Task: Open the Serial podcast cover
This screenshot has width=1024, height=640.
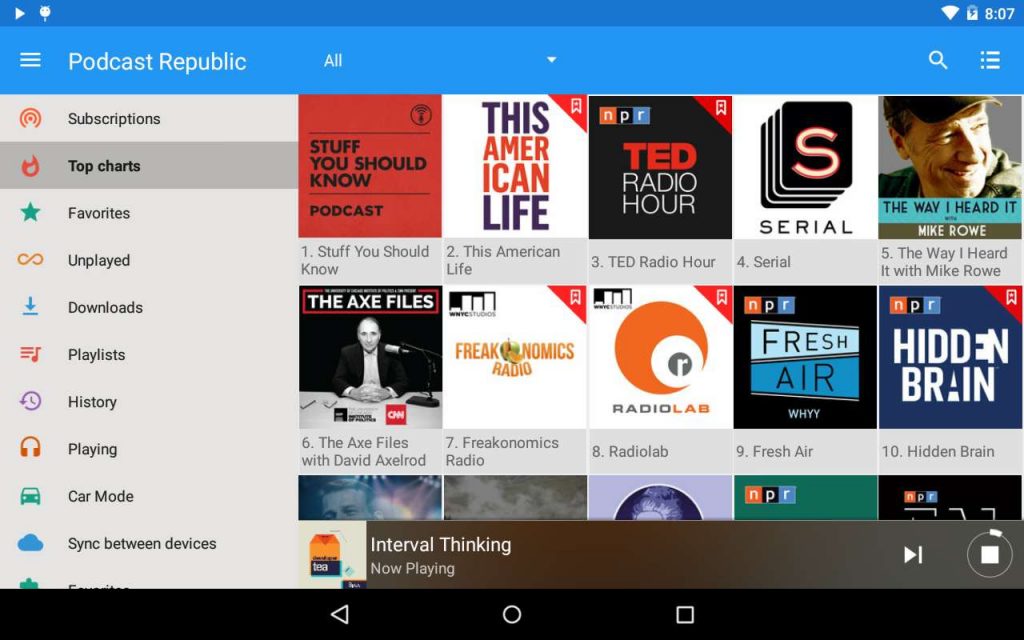Action: [x=805, y=167]
